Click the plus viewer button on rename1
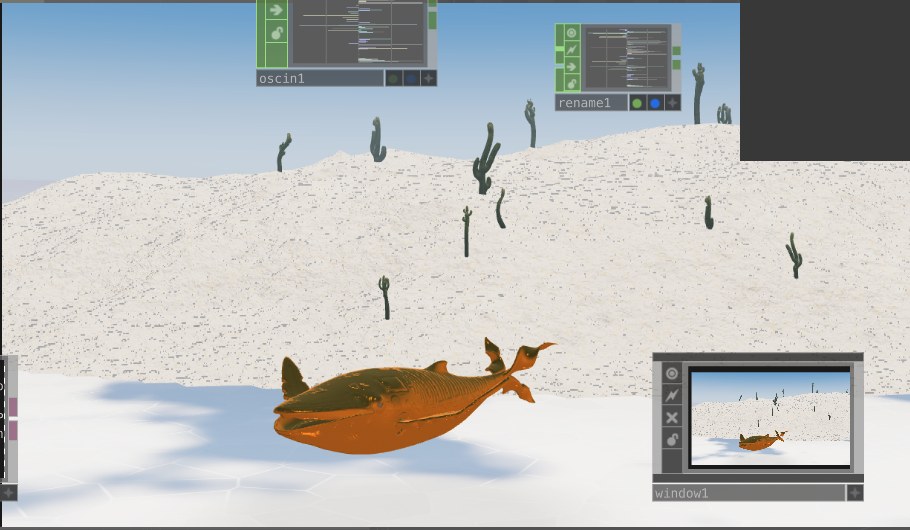Image resolution: width=910 pixels, height=530 pixels. pyautogui.click(x=673, y=103)
